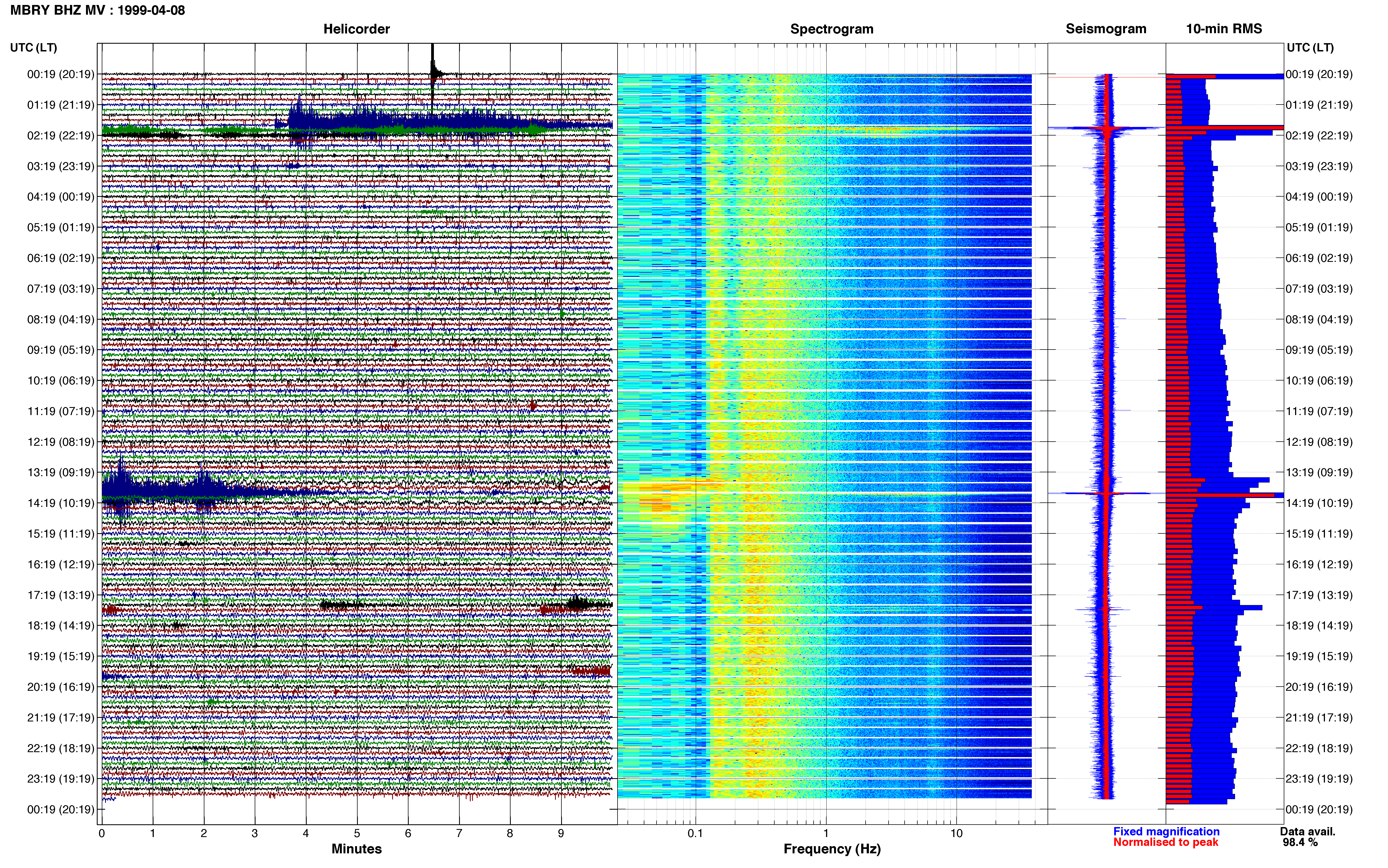Click left time label '17:19 (13:19)'
The image size is (1388, 868).
pyautogui.click(x=61, y=595)
